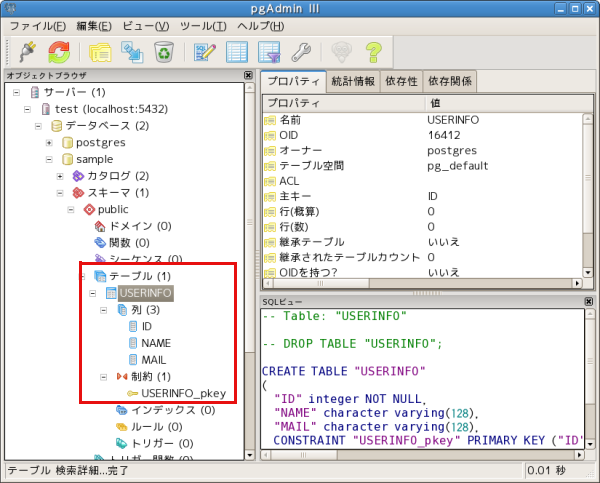Click the 値 column header
Image resolution: width=600 pixels, height=483 pixels.
509,103
